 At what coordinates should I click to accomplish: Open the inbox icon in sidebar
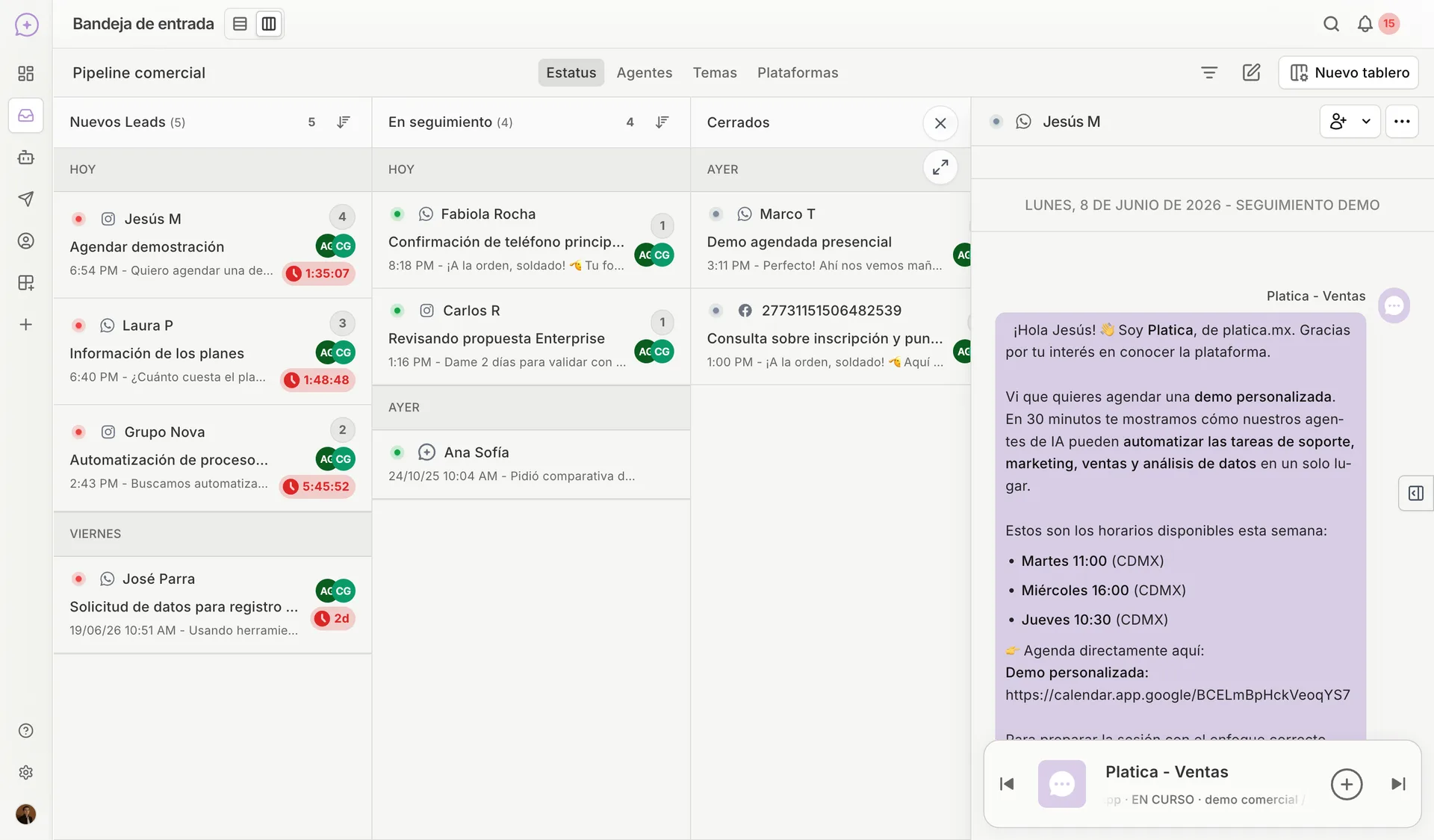(x=25, y=116)
